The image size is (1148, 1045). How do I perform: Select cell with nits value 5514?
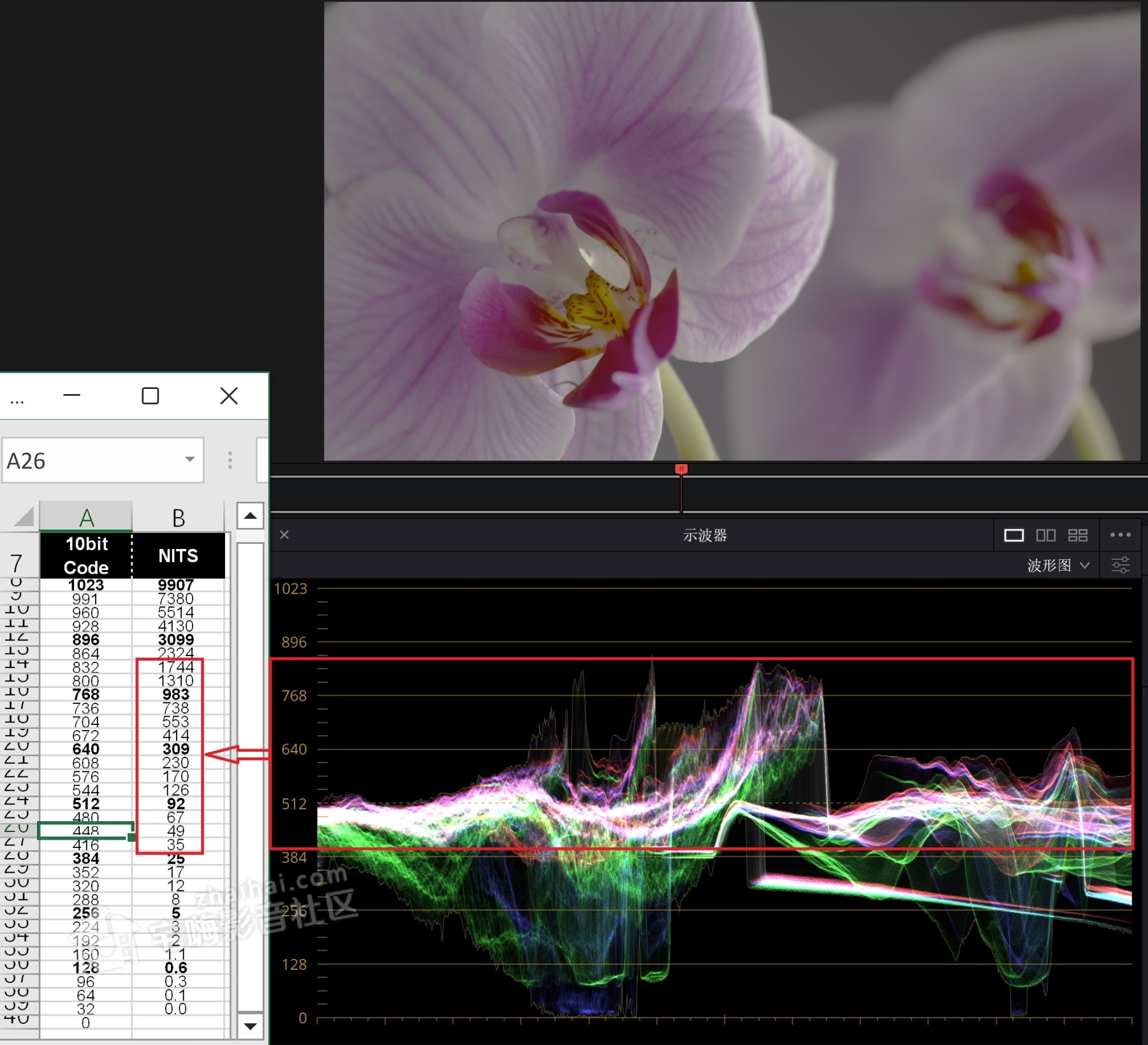click(x=179, y=613)
